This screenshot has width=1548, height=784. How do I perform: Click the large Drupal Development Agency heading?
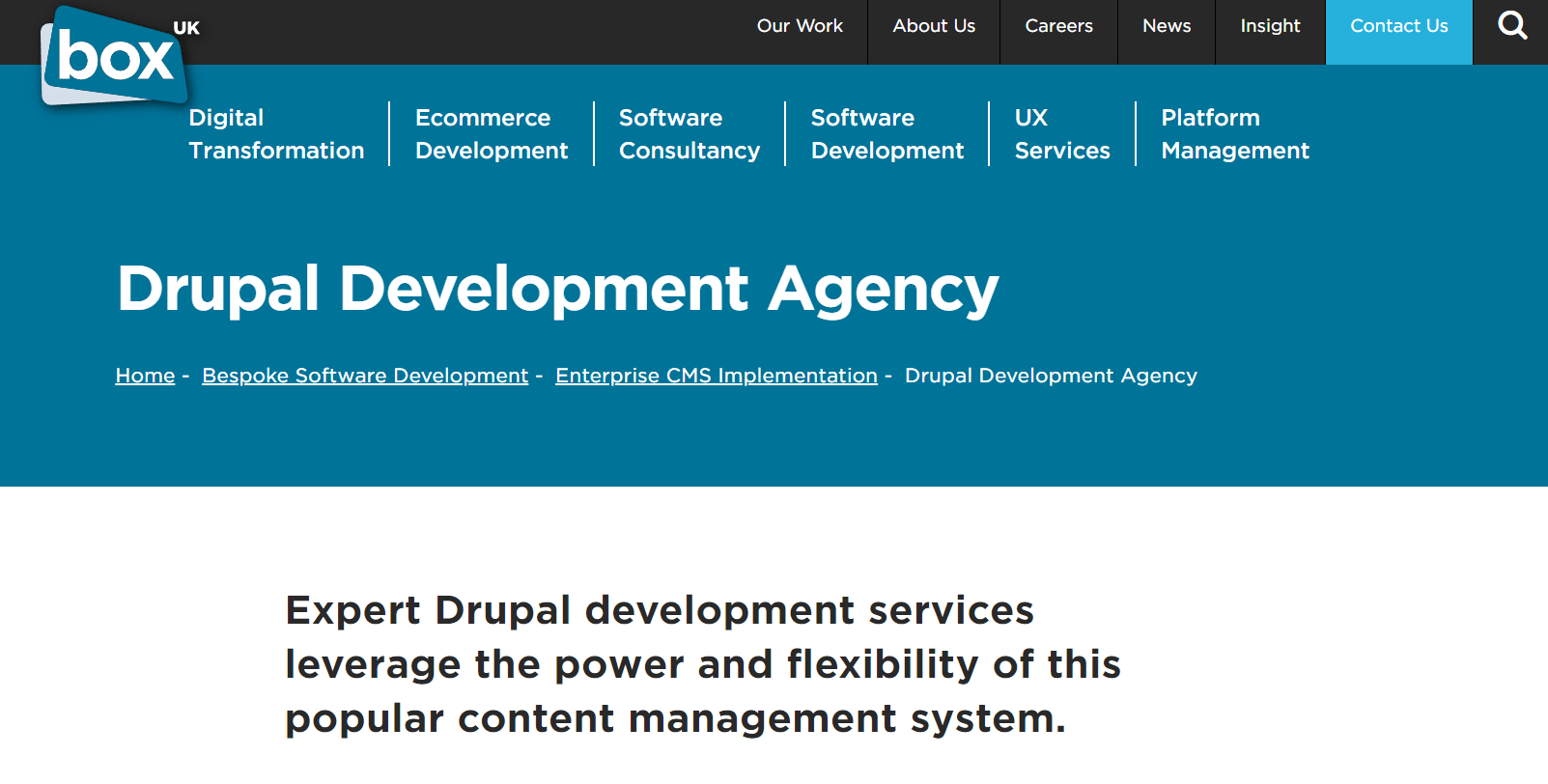(557, 289)
